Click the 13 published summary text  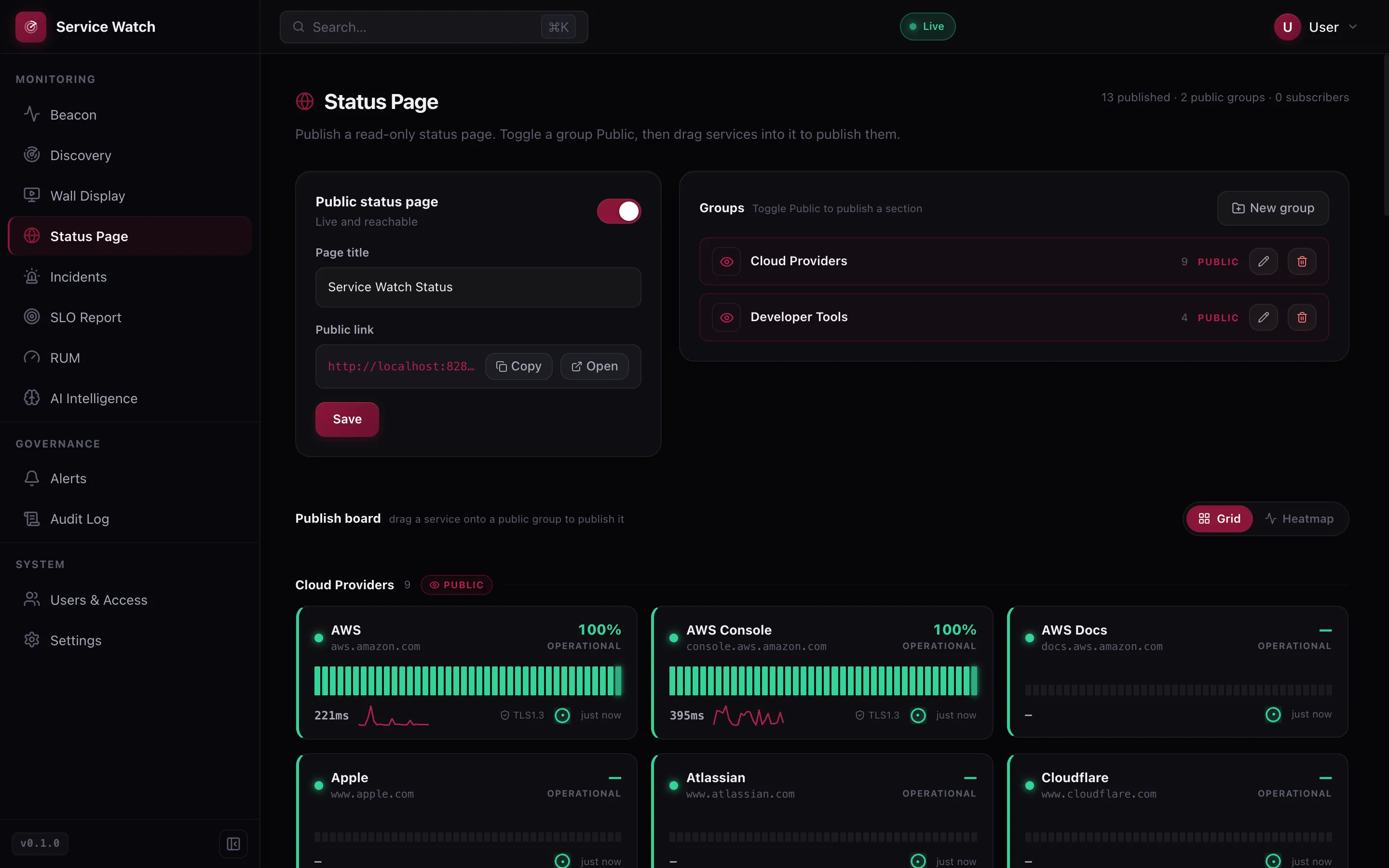point(1135,97)
